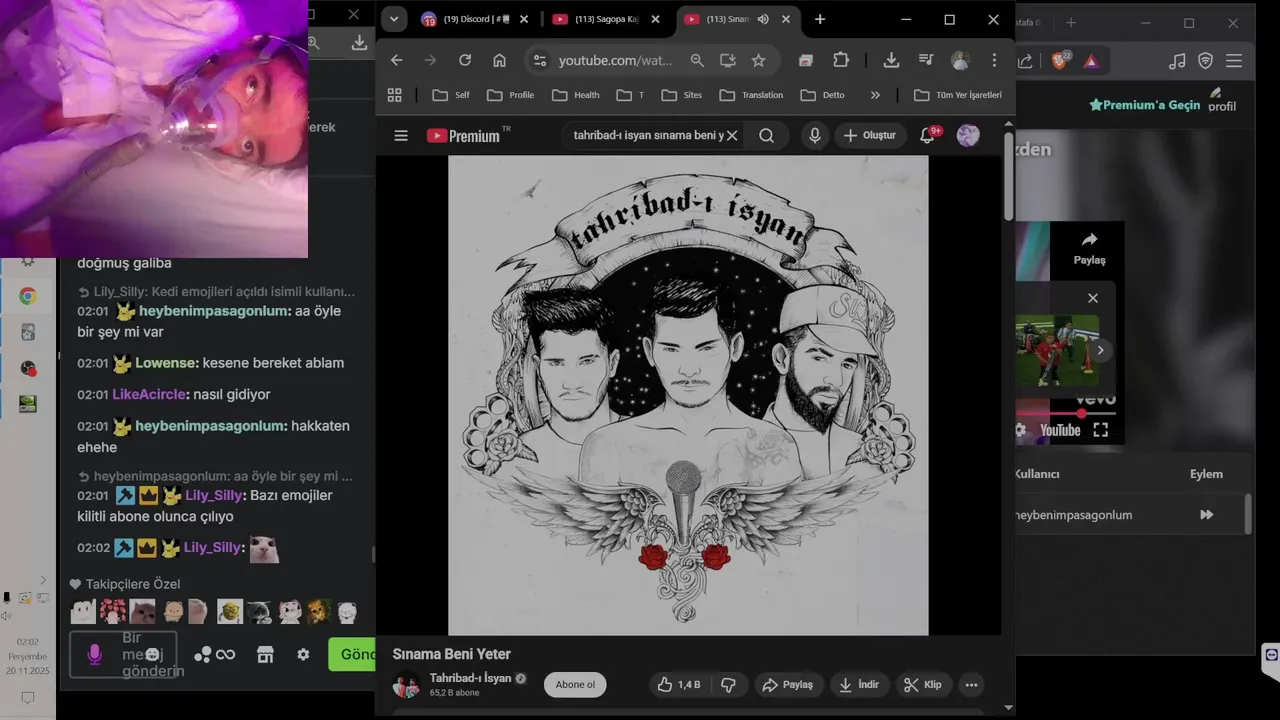1280x720 pixels.
Task: Click the youtube.com address bar
Action: 615,60
